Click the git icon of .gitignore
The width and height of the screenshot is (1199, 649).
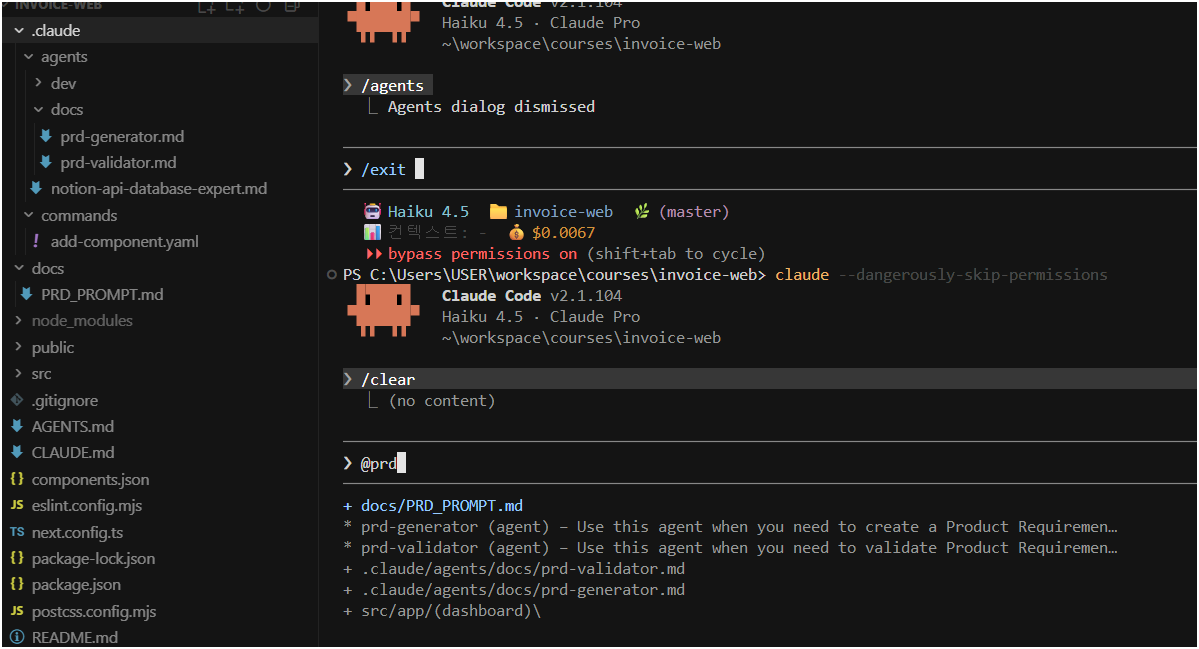(x=17, y=400)
